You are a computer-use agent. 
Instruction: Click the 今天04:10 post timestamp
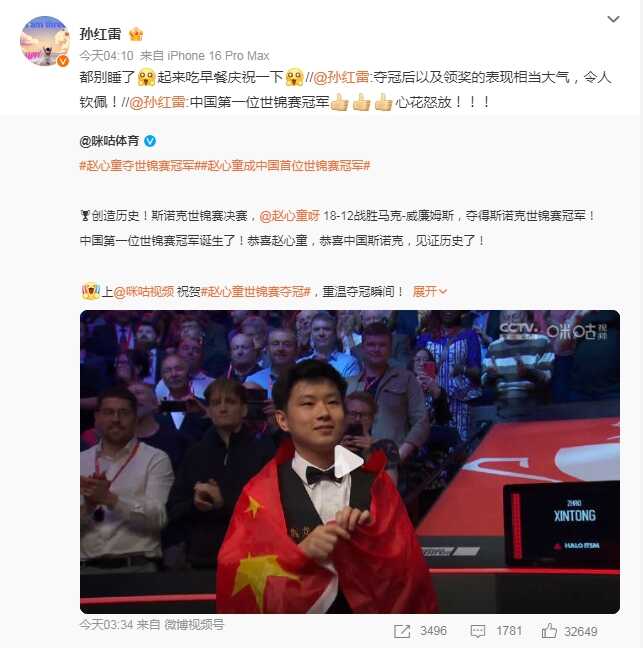click(106, 55)
